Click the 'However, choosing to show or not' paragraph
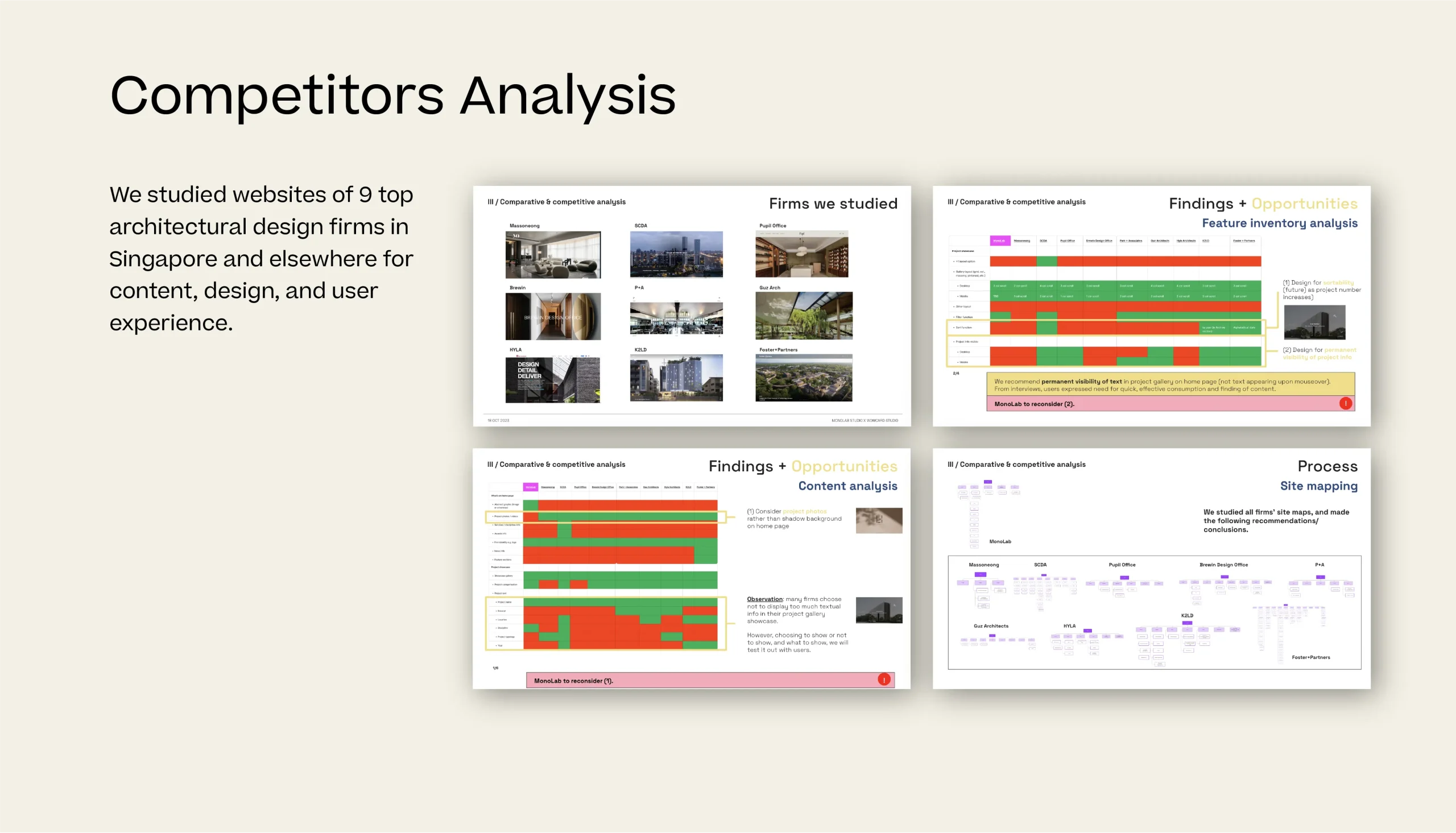The width and height of the screenshot is (1456, 833). (797, 643)
